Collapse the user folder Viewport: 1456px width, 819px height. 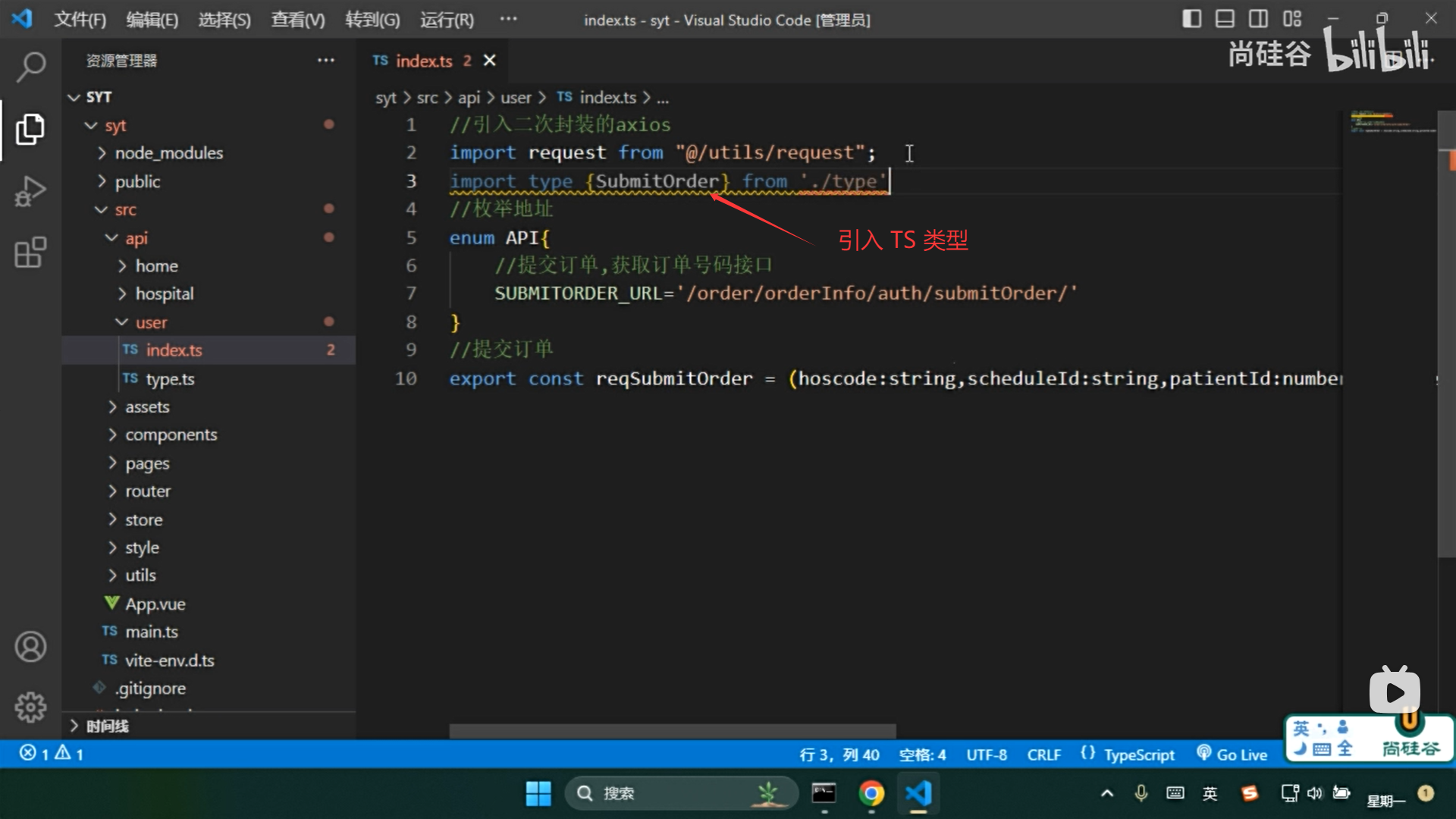coord(151,322)
